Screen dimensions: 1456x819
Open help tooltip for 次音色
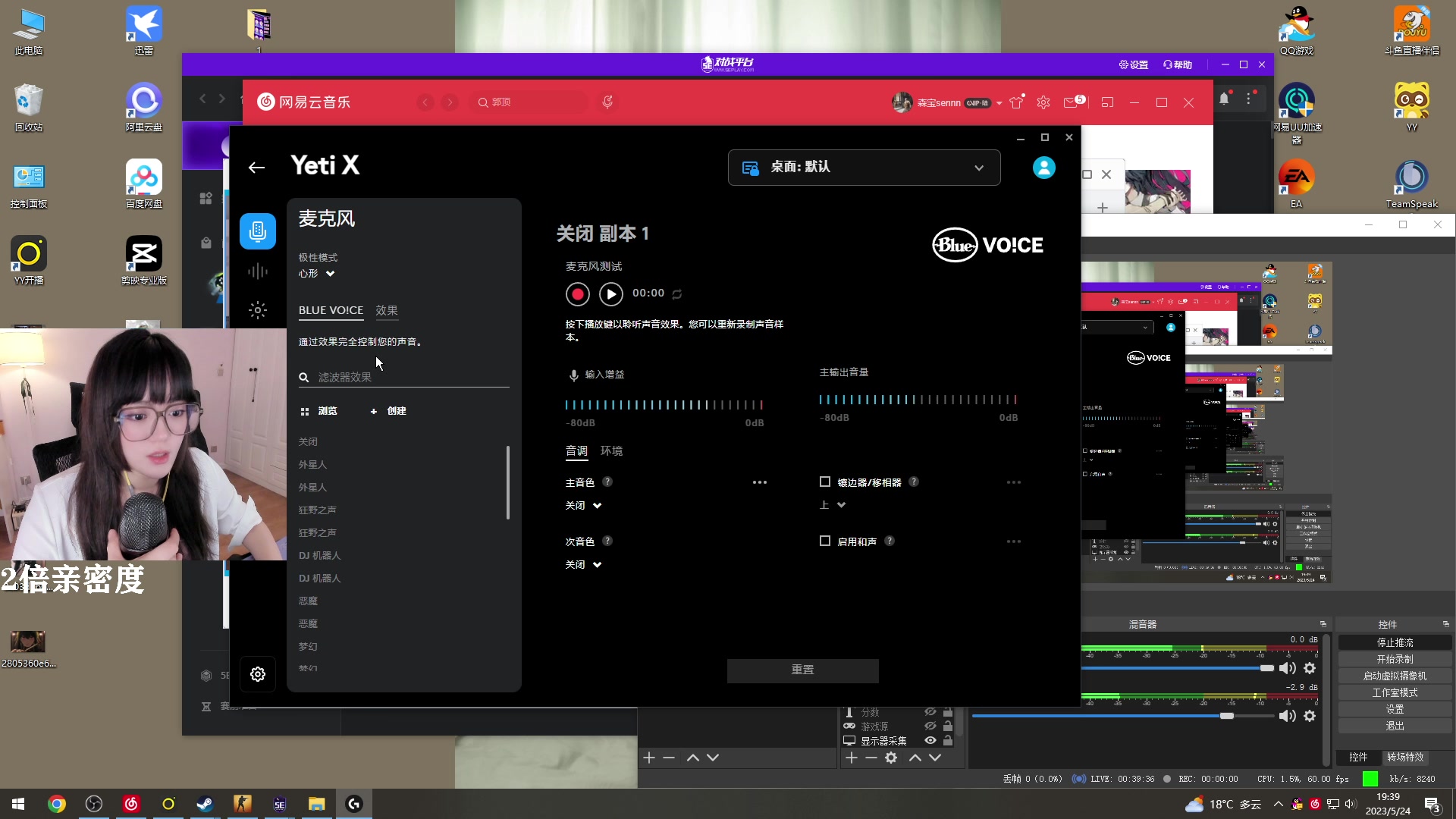[607, 541]
